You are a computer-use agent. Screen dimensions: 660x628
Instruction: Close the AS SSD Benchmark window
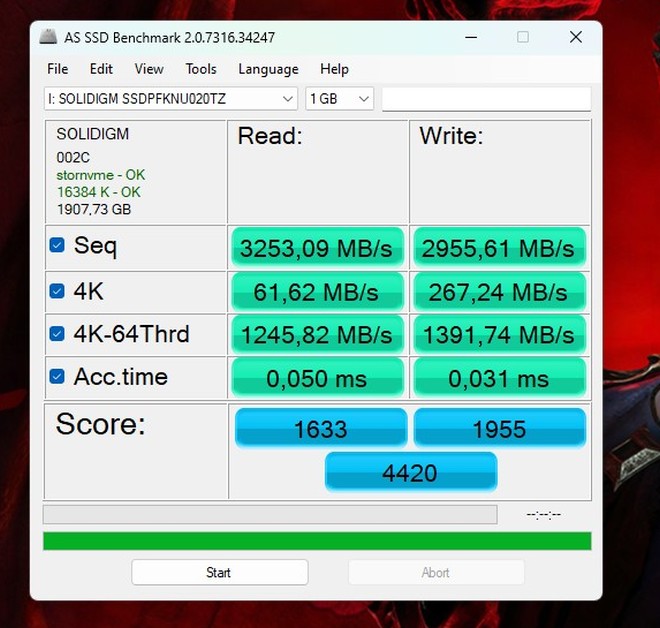(575, 38)
